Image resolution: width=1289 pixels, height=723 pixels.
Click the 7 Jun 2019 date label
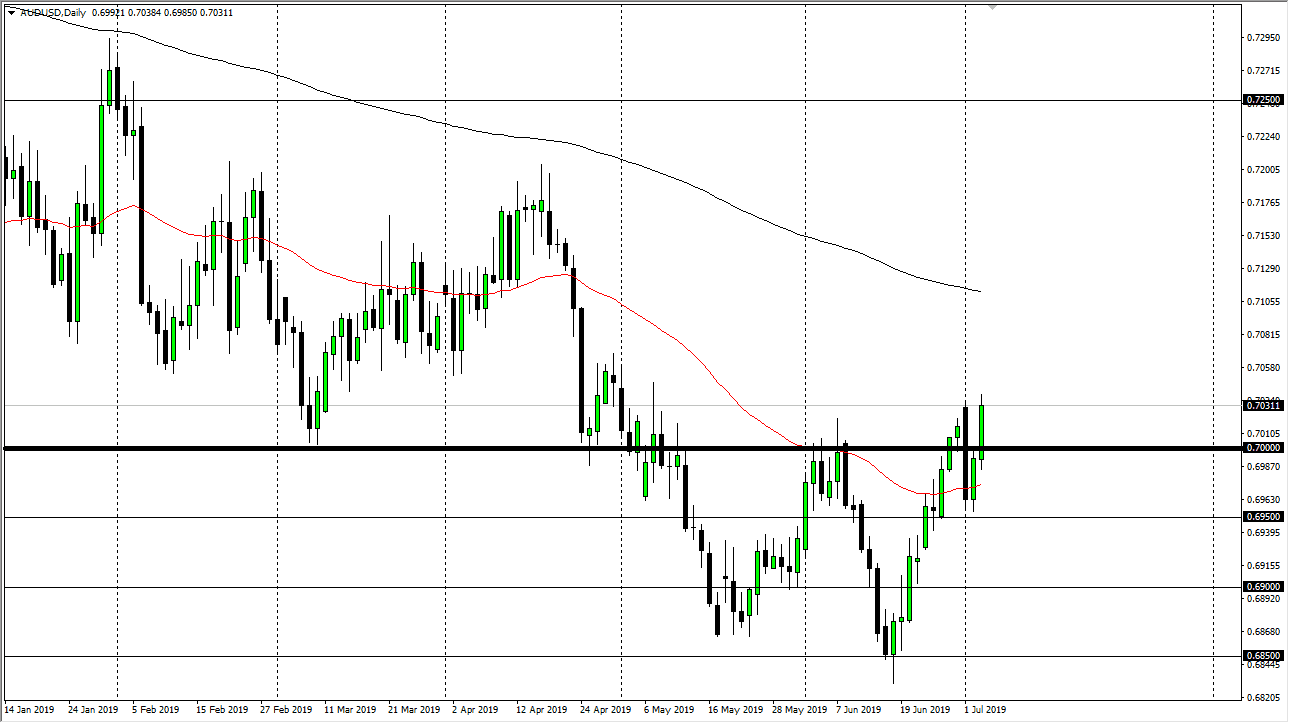pyautogui.click(x=859, y=710)
